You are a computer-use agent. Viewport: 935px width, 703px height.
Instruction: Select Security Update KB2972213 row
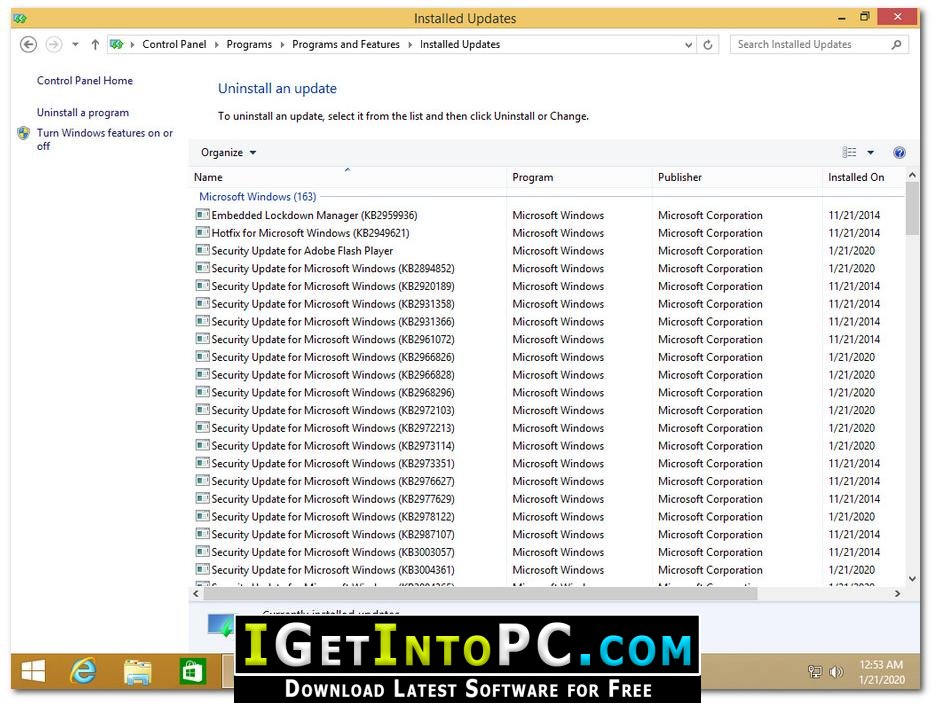546,428
